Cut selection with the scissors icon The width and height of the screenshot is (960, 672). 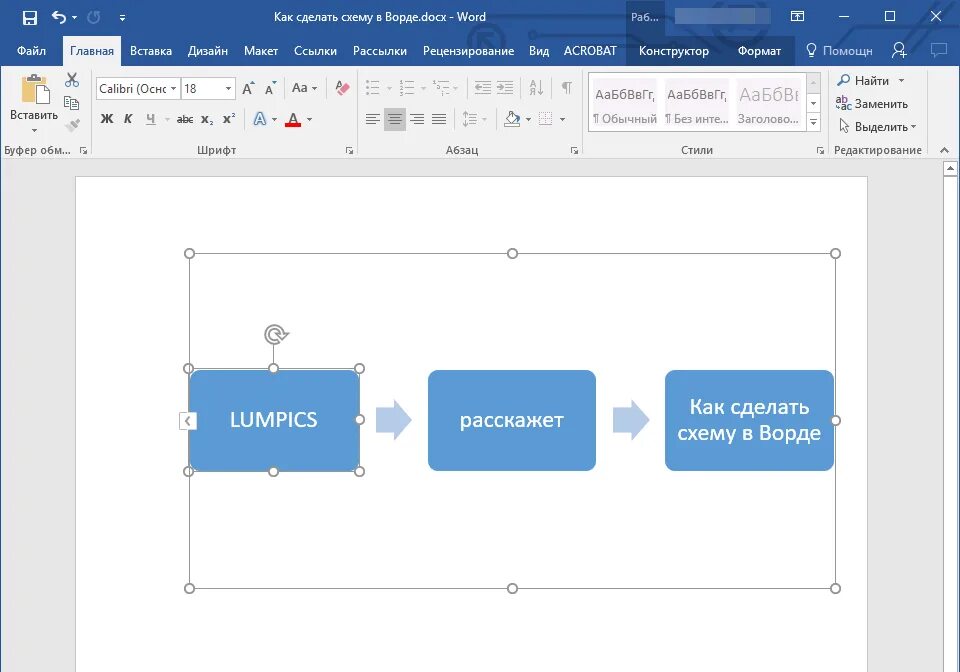point(72,80)
